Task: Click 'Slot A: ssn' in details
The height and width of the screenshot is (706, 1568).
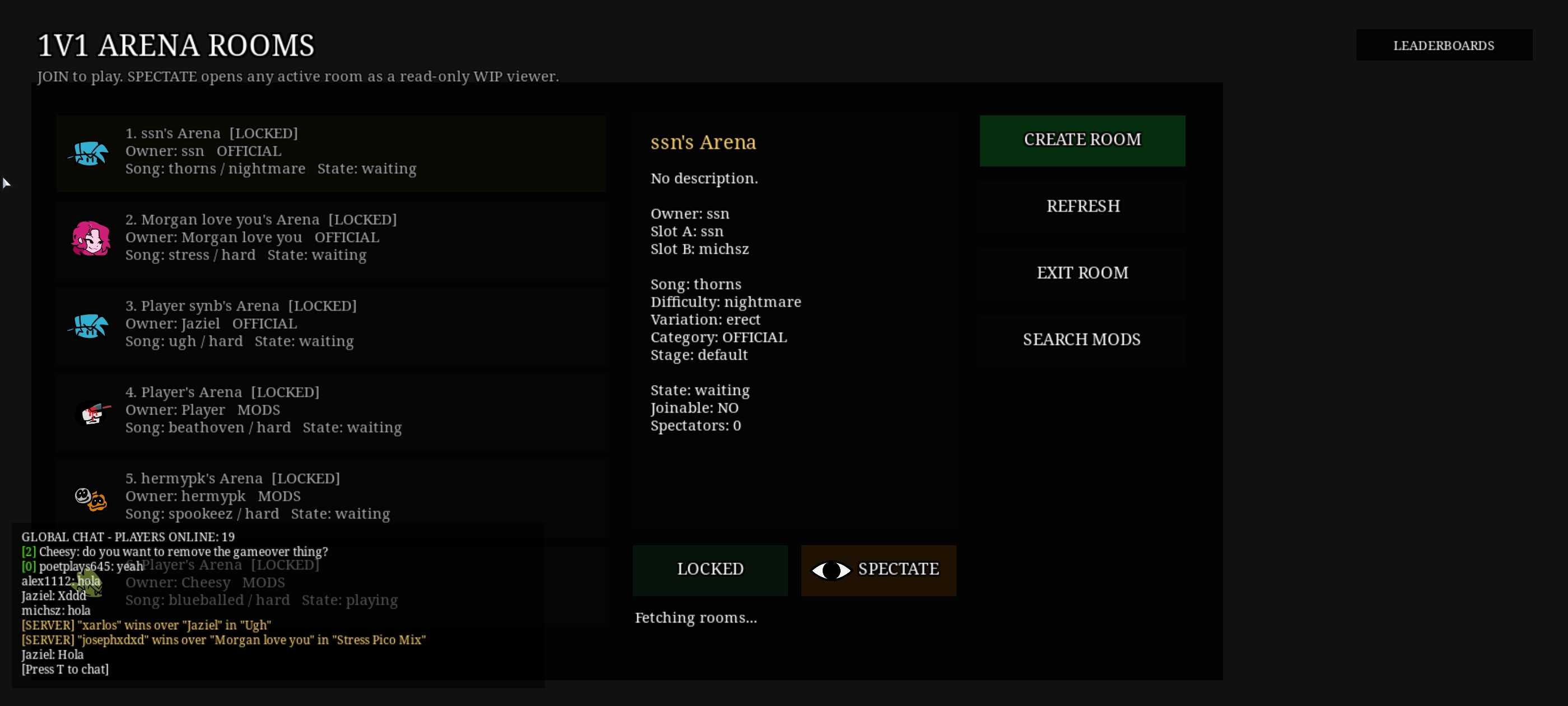Action: pos(687,231)
